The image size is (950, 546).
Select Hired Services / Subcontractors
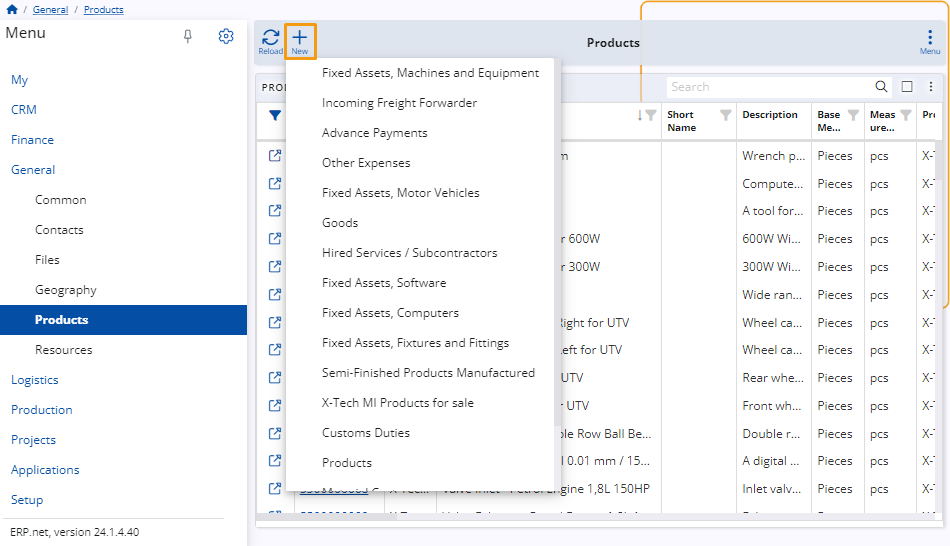coord(410,253)
